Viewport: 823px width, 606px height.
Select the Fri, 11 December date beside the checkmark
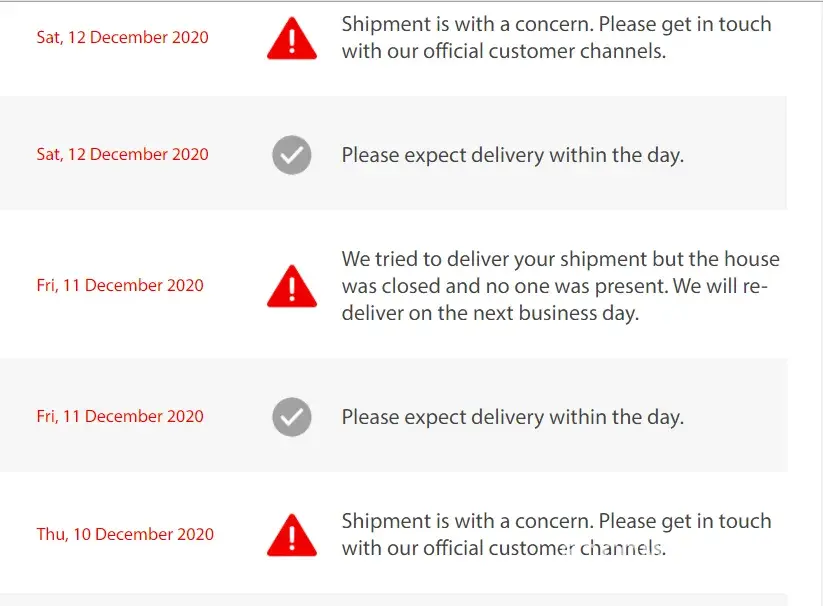point(120,416)
